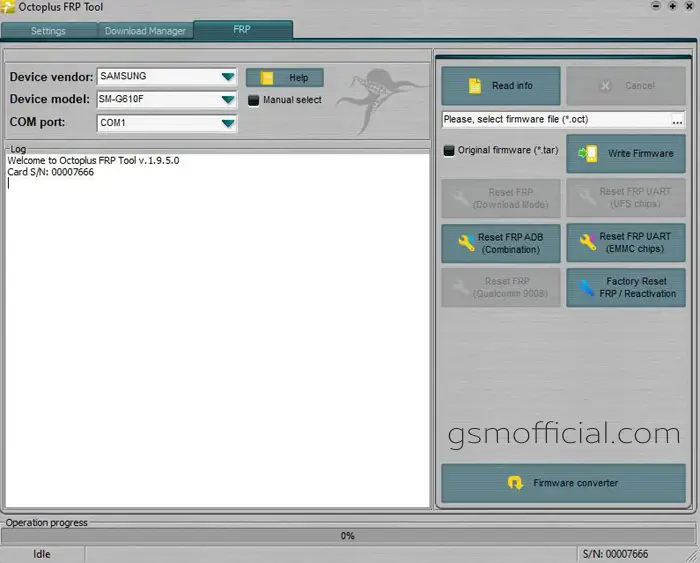Switch to the Download Manager tab
The image size is (700, 563).
(145, 31)
